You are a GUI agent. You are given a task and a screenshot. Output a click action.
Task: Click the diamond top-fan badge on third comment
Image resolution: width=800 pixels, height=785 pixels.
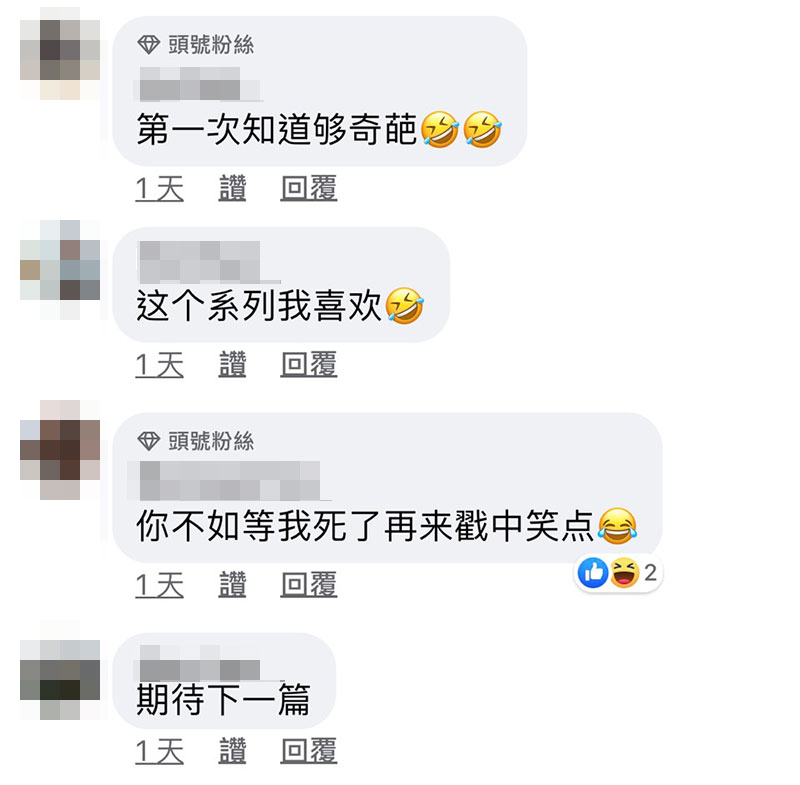point(148,441)
